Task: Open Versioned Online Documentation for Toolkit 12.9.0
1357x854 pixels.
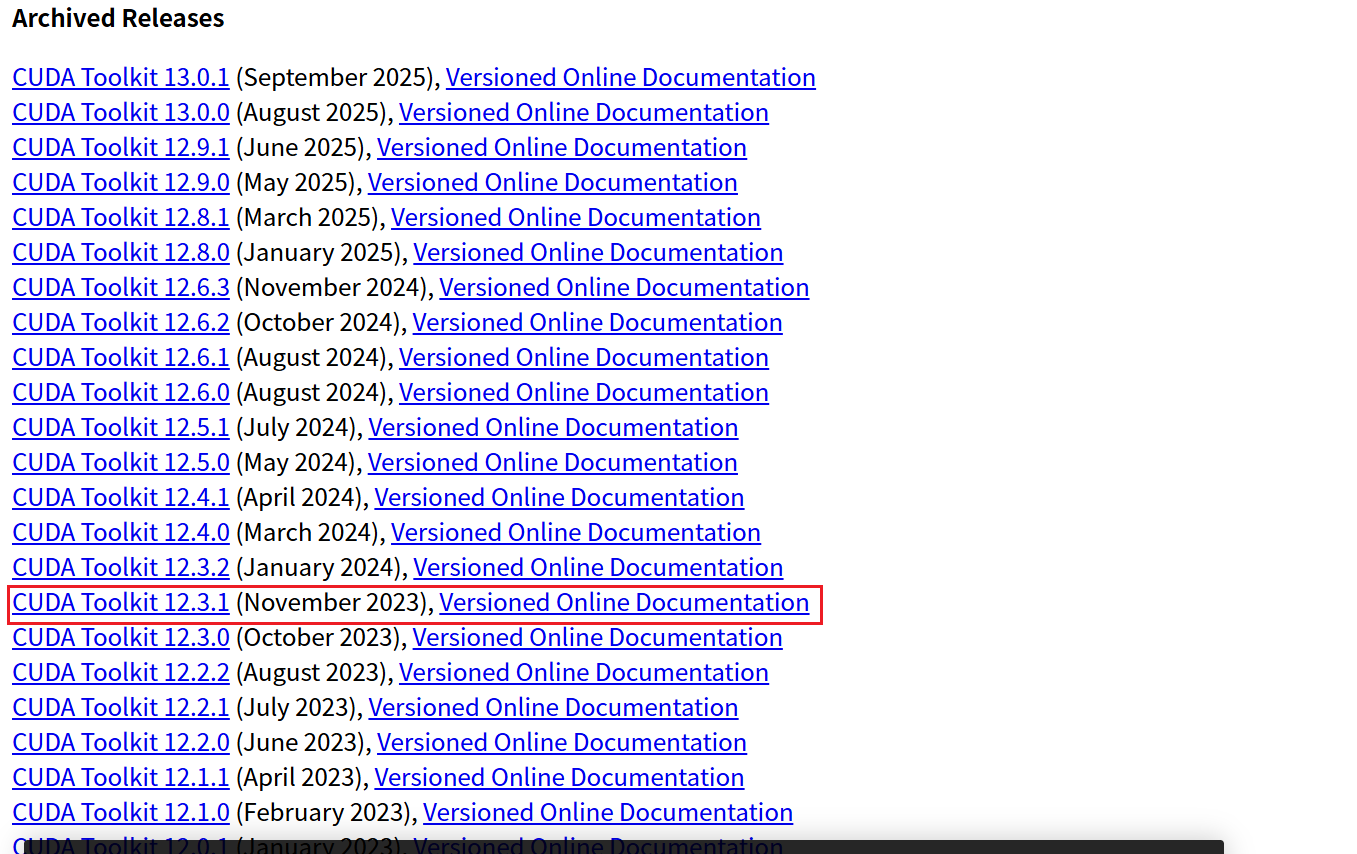Action: [553, 182]
